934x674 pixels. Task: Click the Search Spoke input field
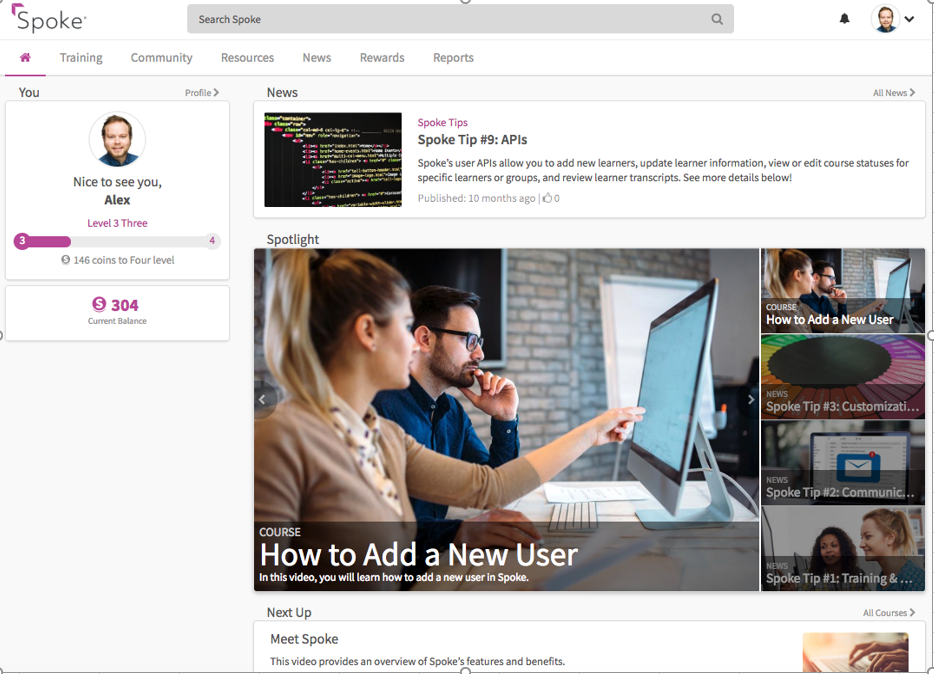(450, 19)
